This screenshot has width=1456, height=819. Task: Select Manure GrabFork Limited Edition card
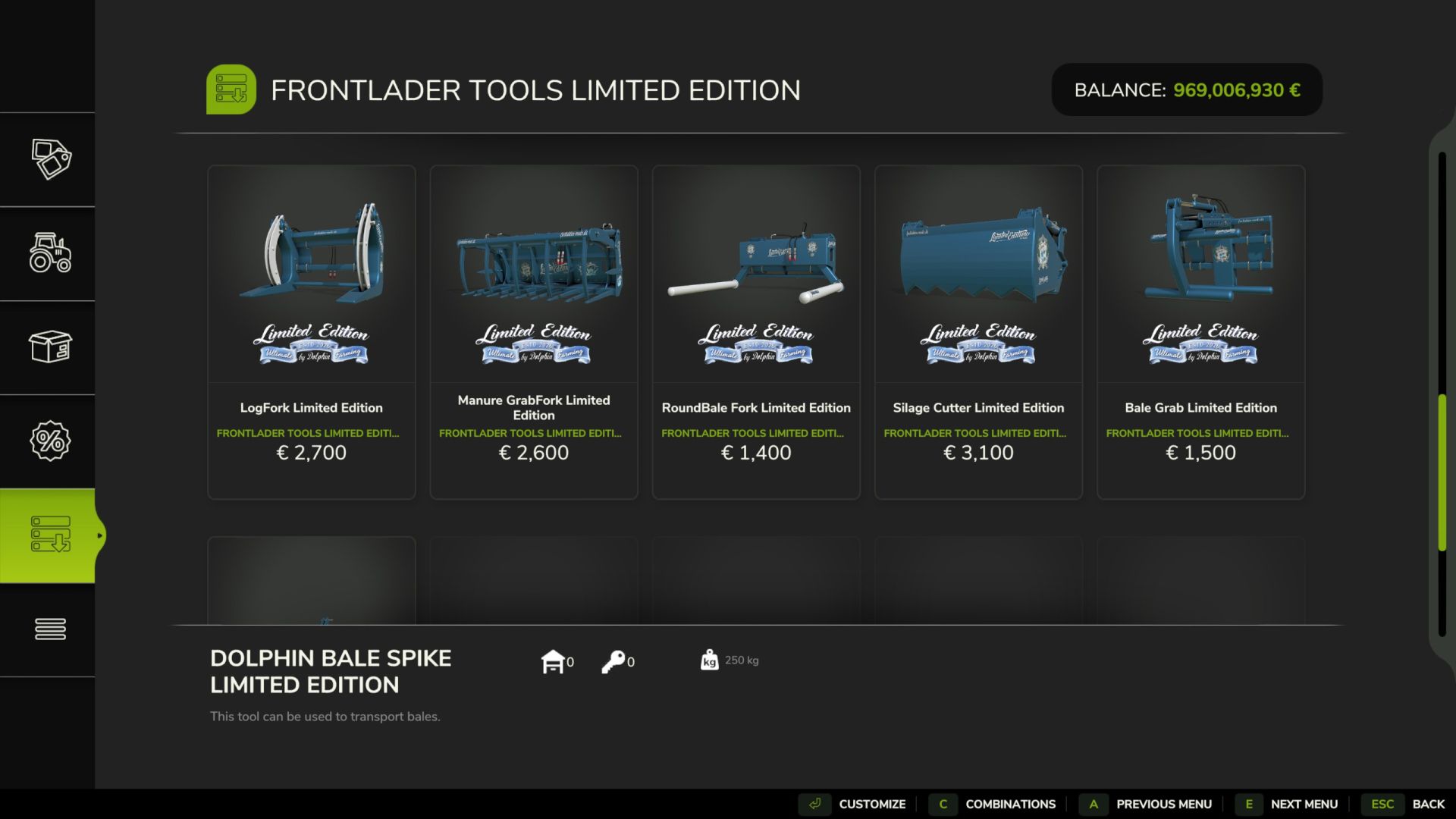tap(534, 332)
